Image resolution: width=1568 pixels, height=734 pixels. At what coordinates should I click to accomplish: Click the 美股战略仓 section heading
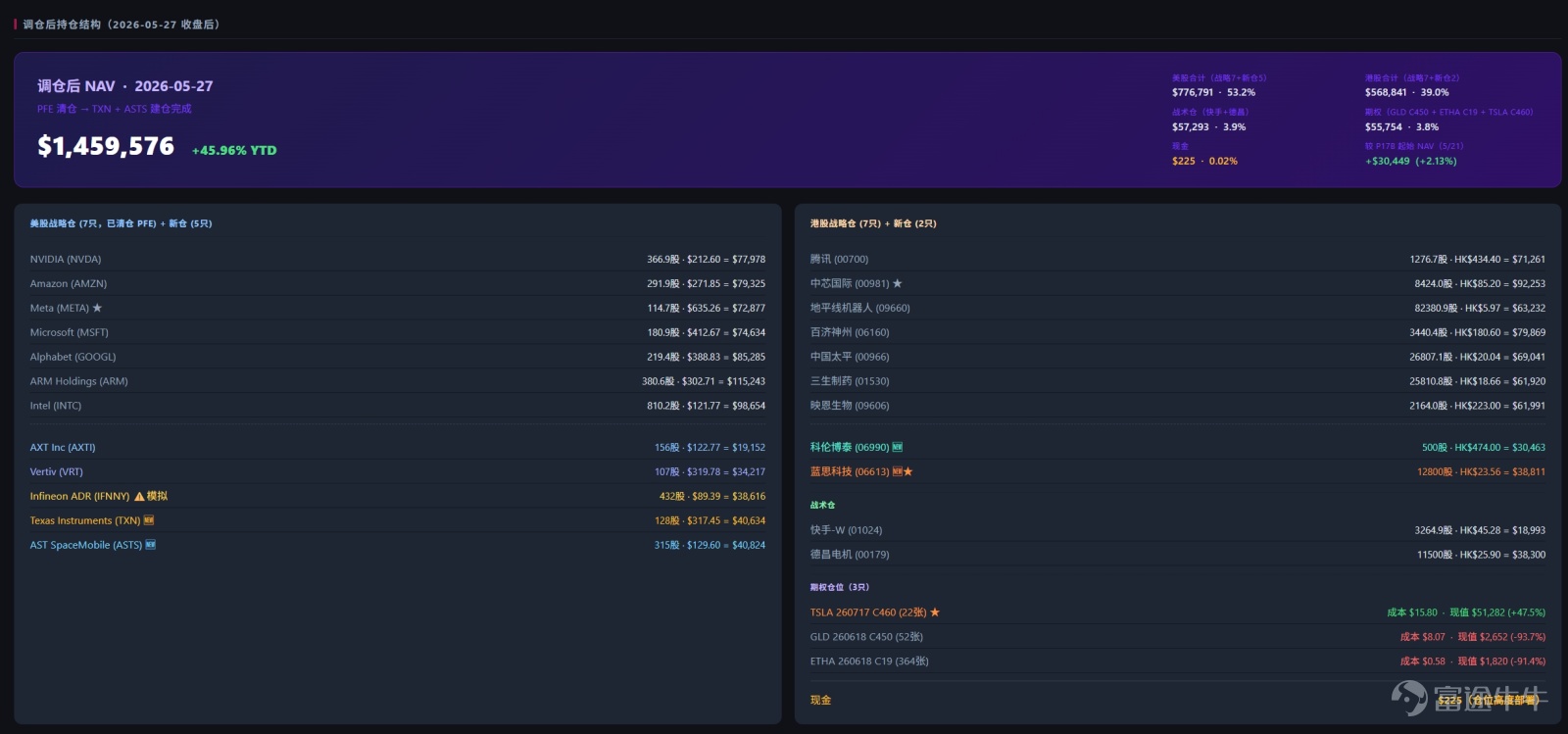point(121,223)
